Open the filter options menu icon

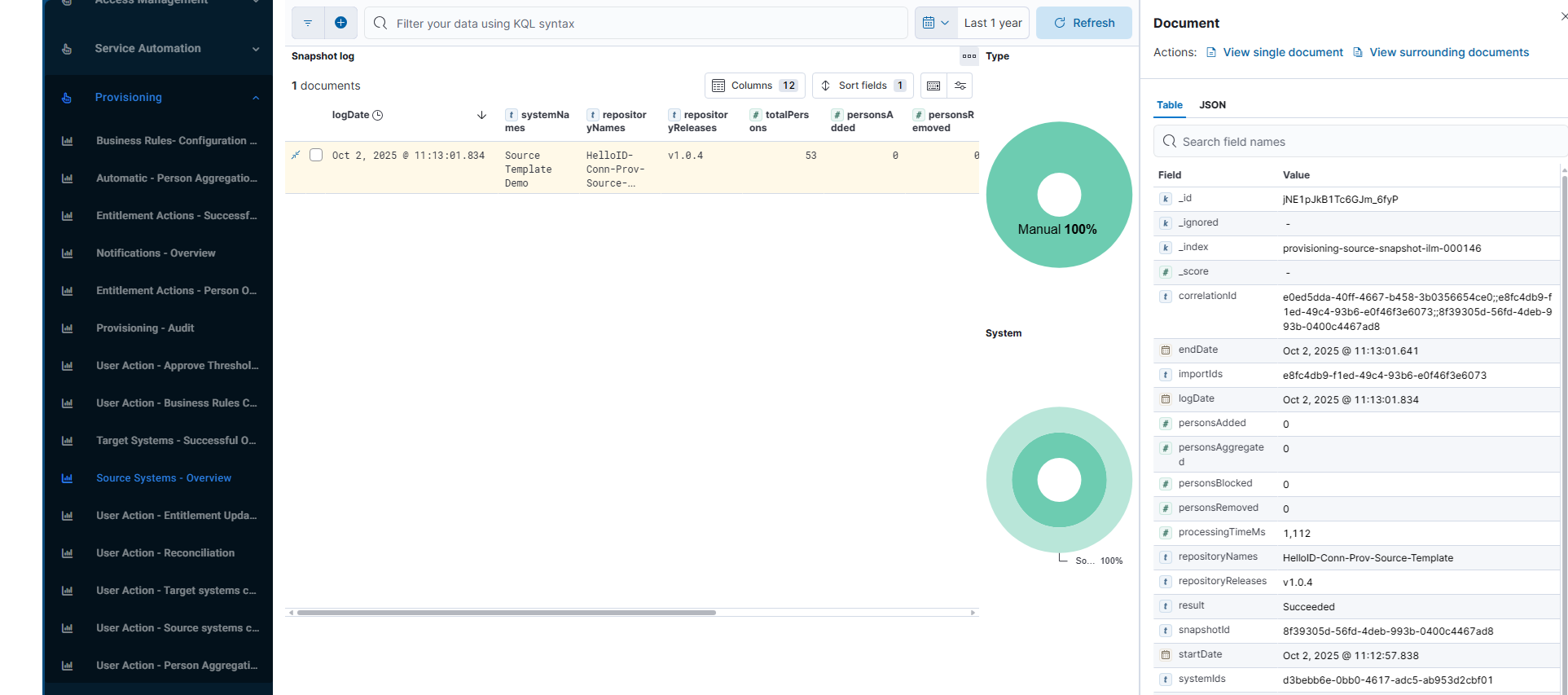pyautogui.click(x=308, y=23)
